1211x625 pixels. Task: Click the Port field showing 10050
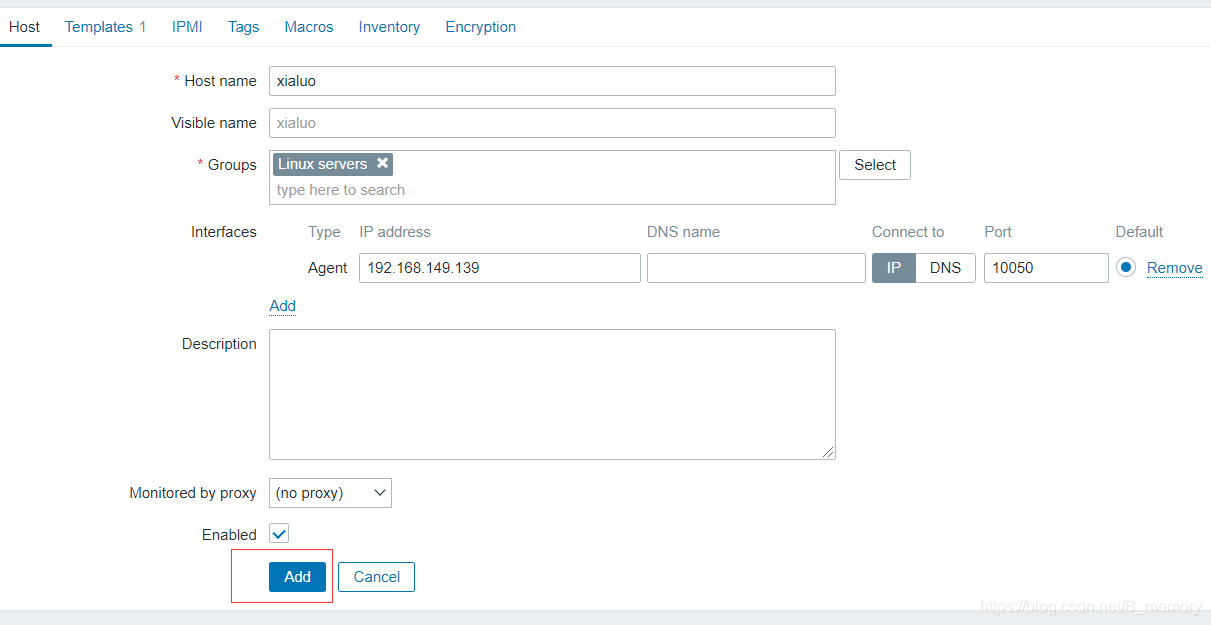point(1046,268)
